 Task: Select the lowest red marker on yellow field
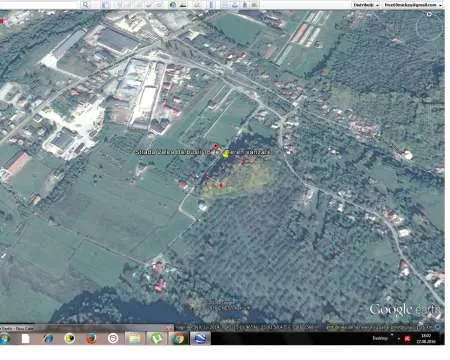tap(221, 185)
